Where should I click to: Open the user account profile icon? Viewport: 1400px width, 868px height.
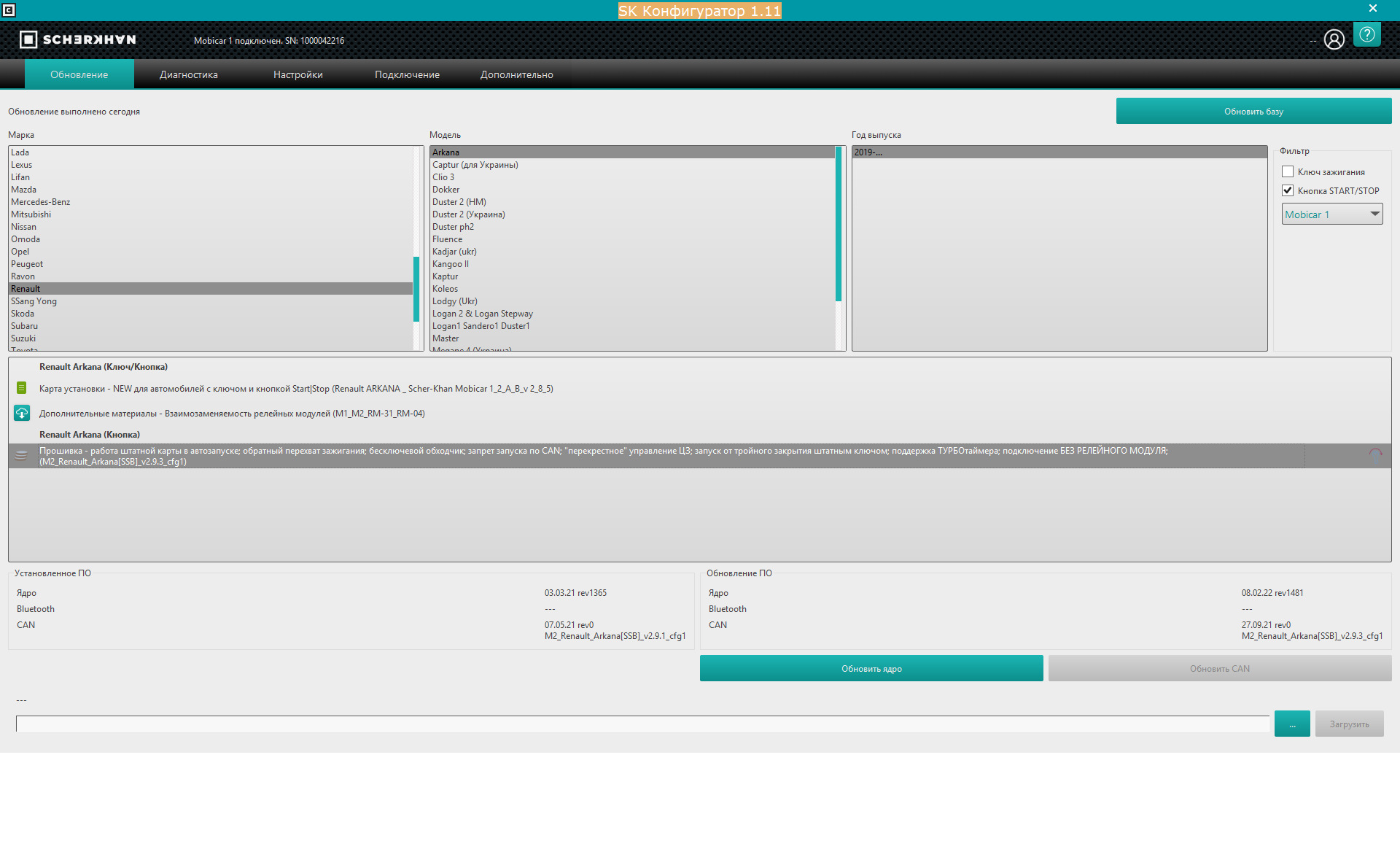click(x=1334, y=39)
